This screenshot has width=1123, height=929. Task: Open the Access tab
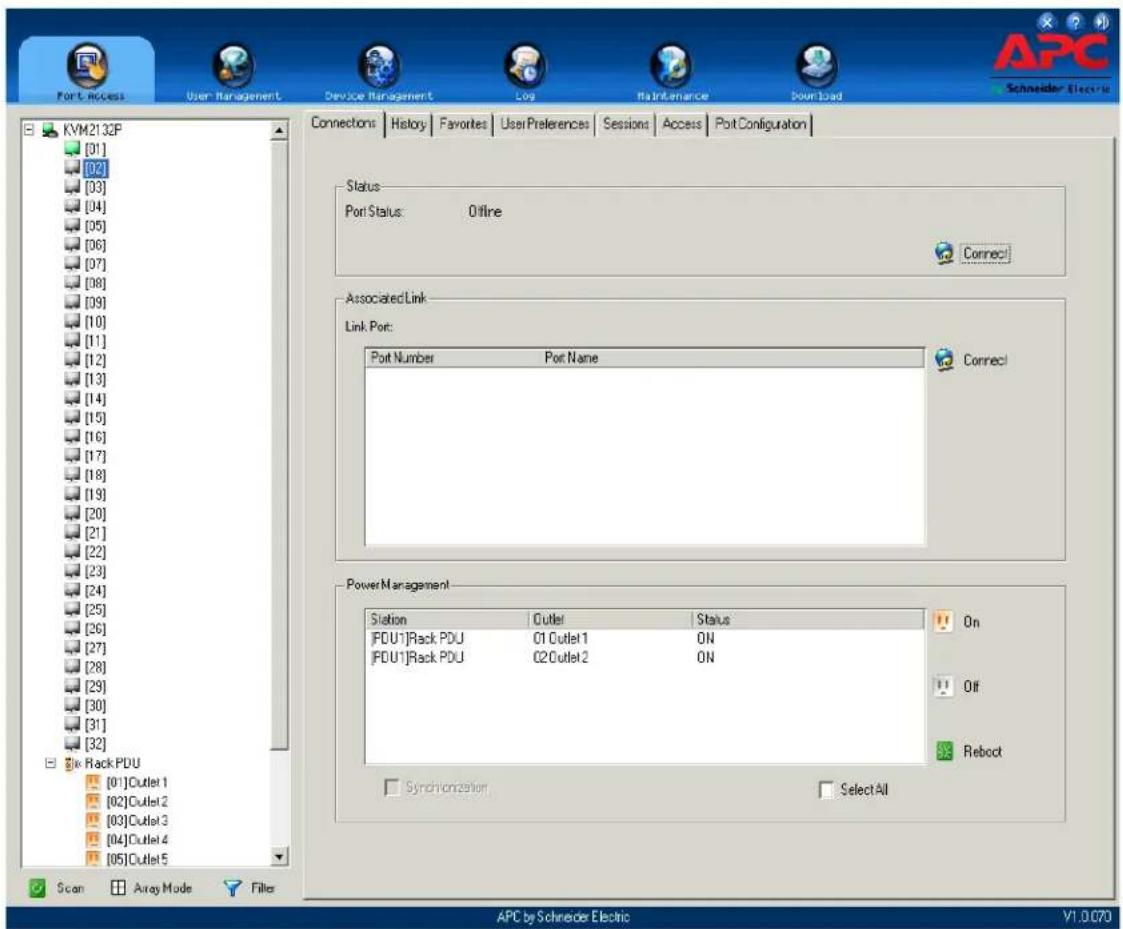682,124
